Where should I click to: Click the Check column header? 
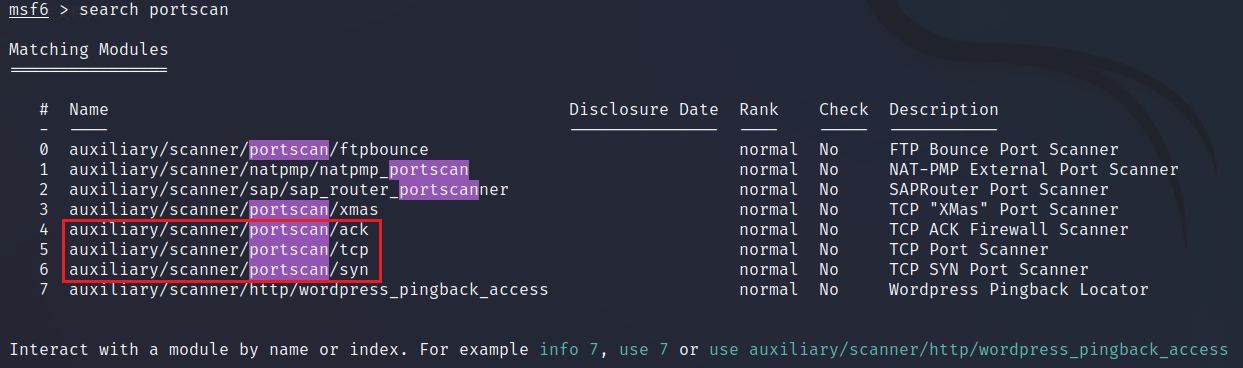(844, 110)
